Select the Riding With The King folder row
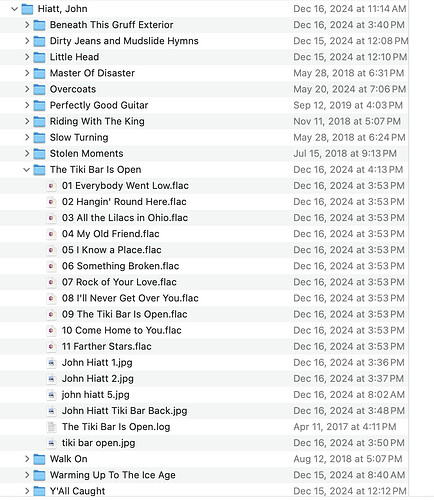The image size is (434, 500). click(x=204, y=121)
